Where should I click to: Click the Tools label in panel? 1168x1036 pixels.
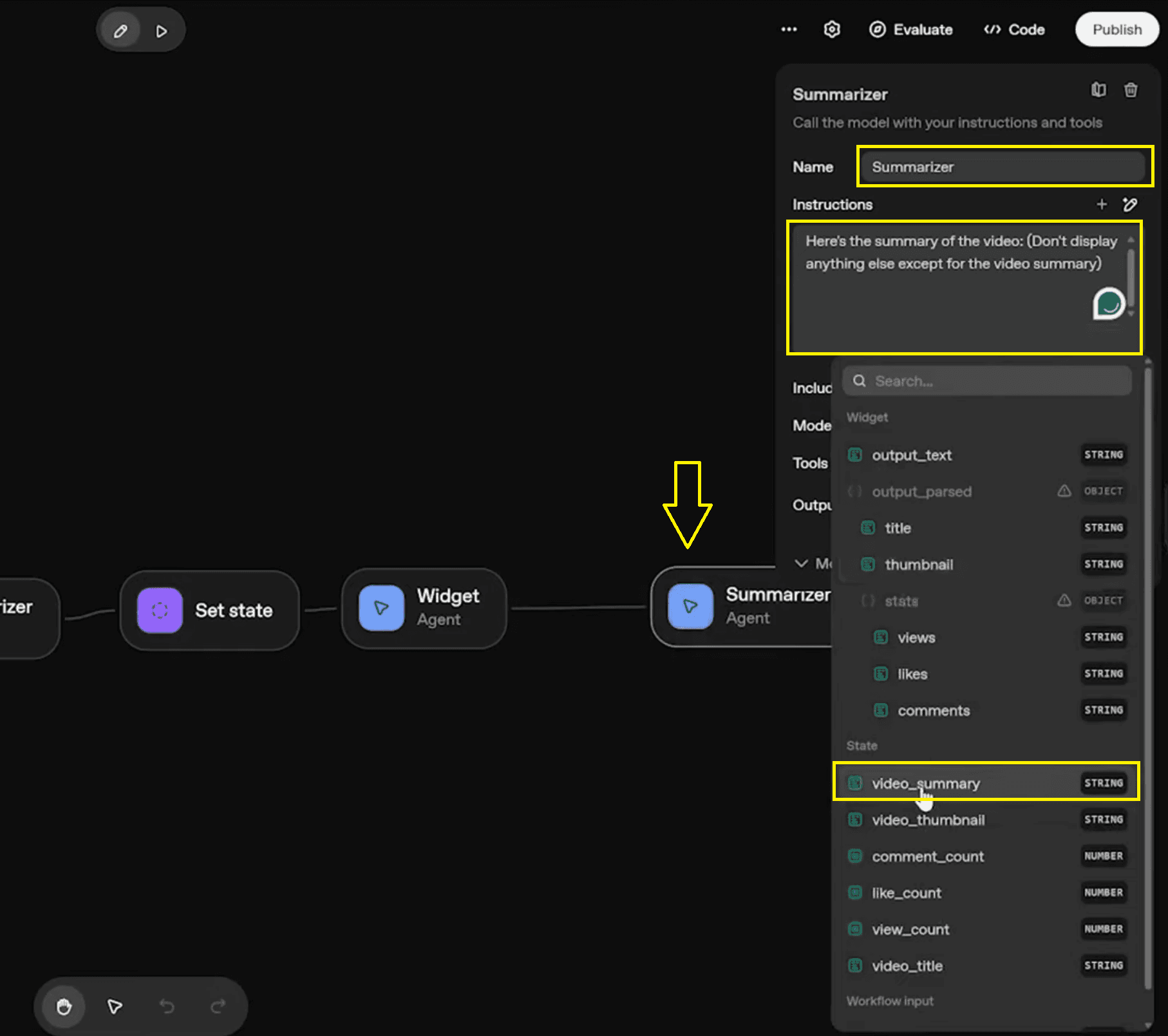tap(810, 463)
